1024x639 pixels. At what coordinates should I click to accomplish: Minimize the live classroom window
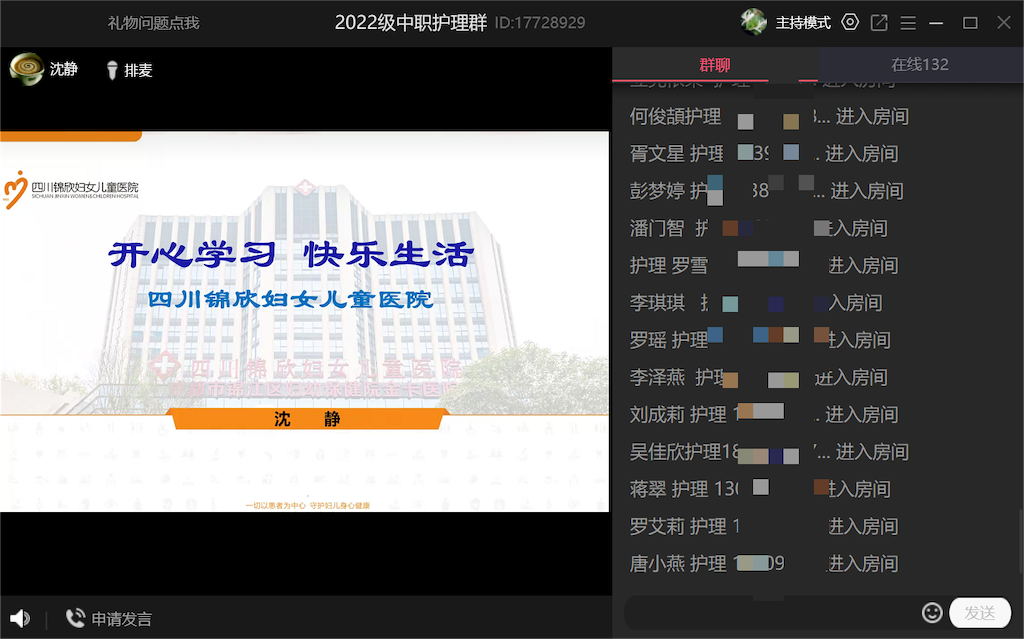936,23
